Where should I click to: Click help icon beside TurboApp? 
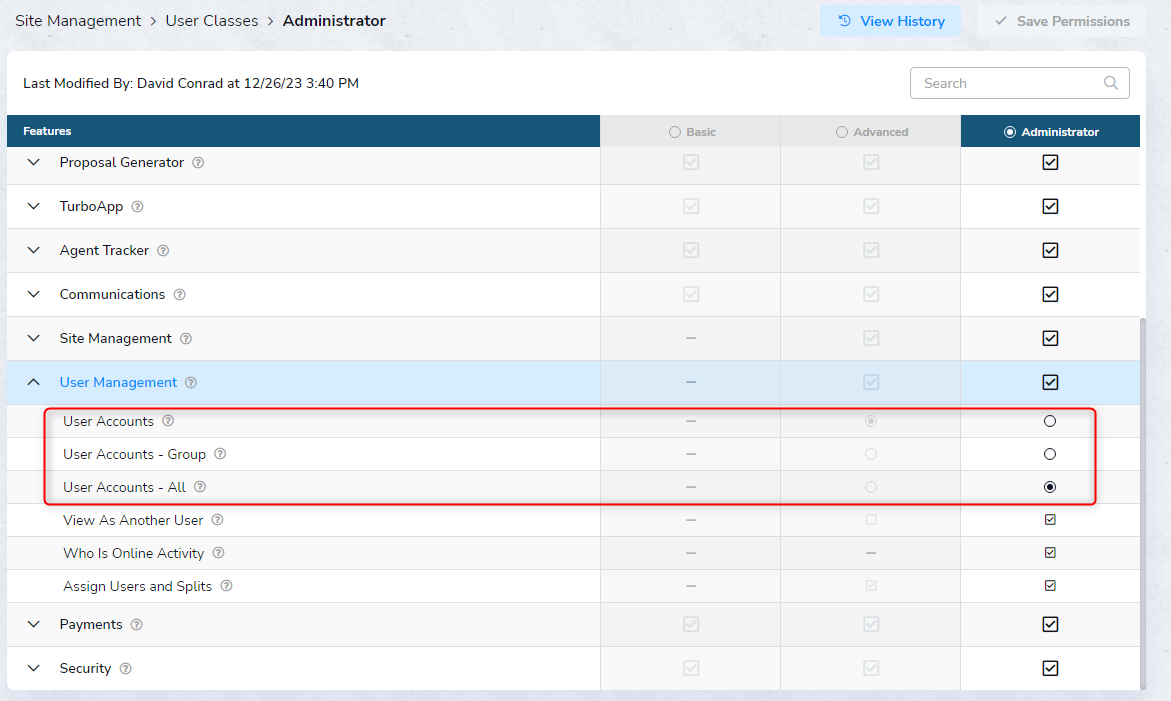[138, 207]
